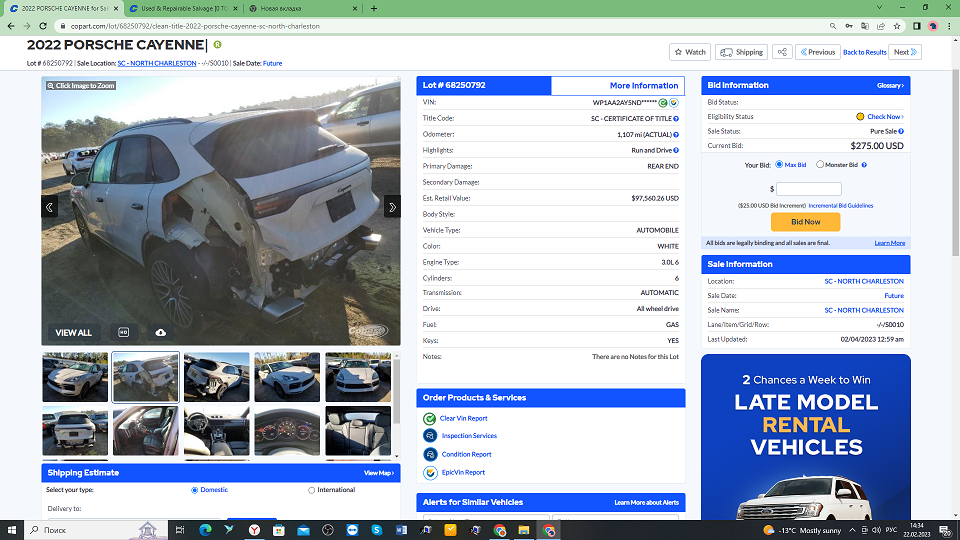Screen dimensions: 960x540
Task: Select Domestic shipping radio button
Action: [x=195, y=490]
